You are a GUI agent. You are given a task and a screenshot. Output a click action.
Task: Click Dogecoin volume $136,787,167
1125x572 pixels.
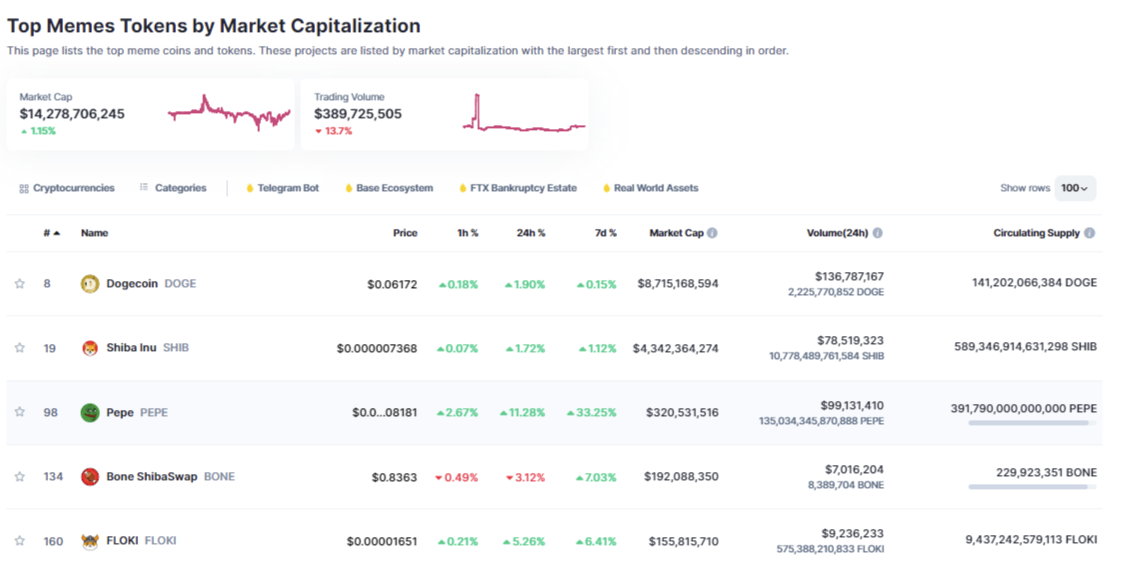click(849, 276)
